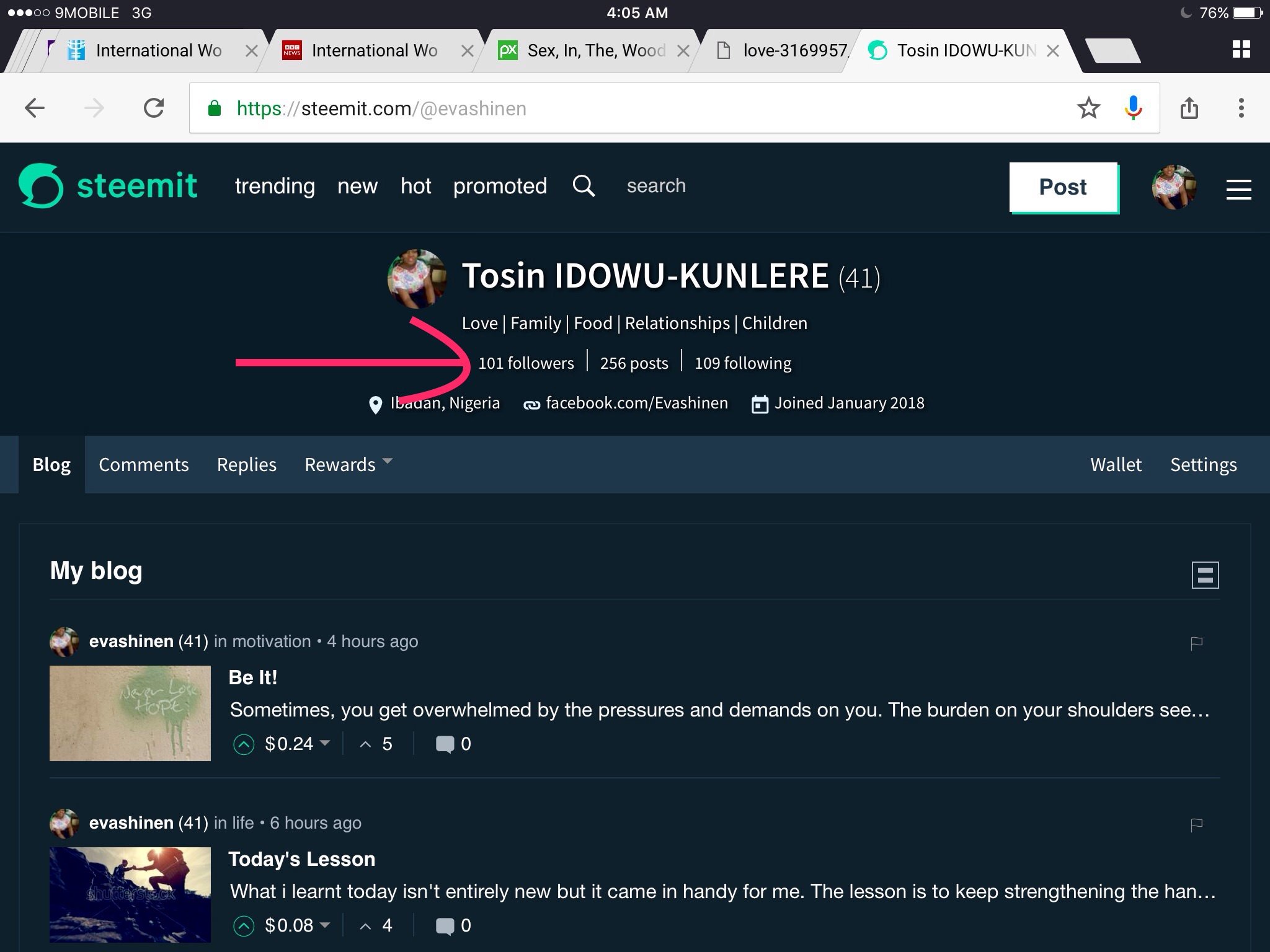This screenshot has width=1270, height=952.
Task: Click the magnifier search icon
Action: click(x=584, y=186)
